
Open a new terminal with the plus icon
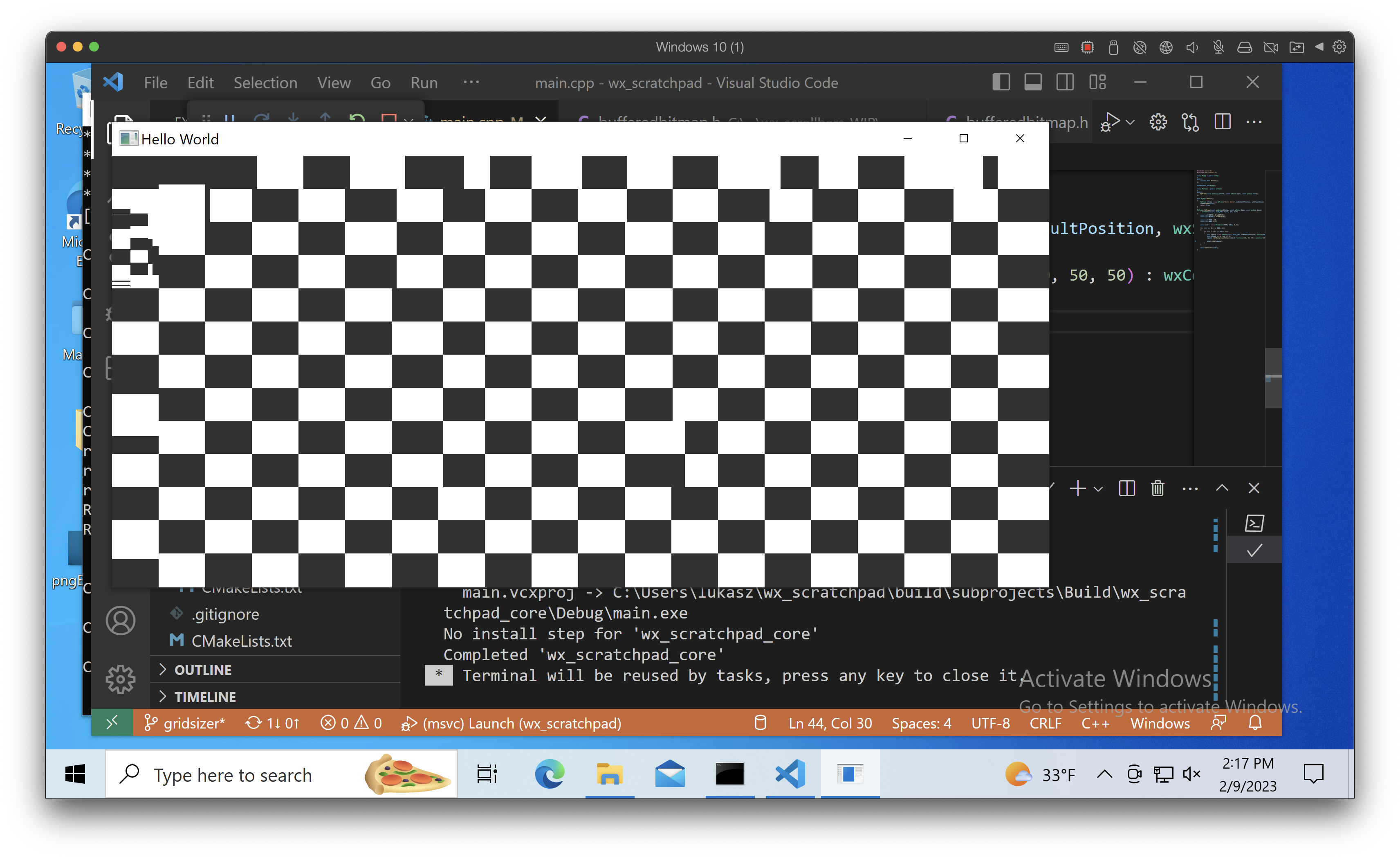coord(1078,488)
